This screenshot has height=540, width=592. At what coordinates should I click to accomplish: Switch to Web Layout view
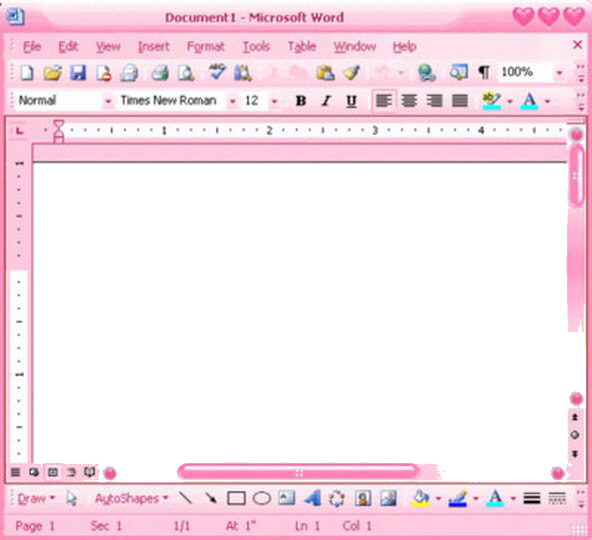[34, 472]
